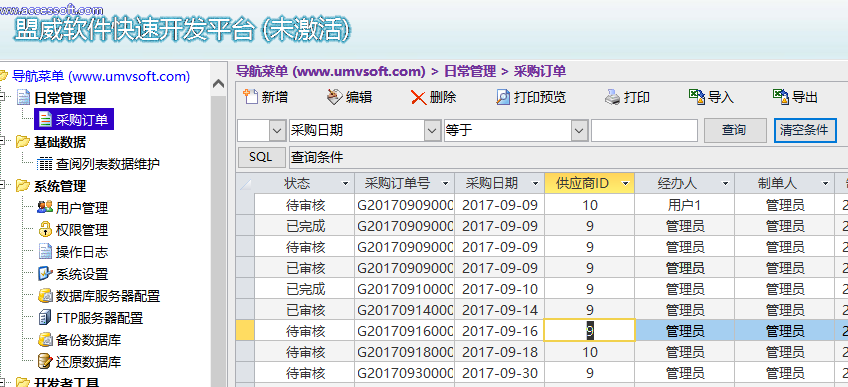Click the 2017-09-30 date cell
The height and width of the screenshot is (387, 848).
tap(500, 373)
